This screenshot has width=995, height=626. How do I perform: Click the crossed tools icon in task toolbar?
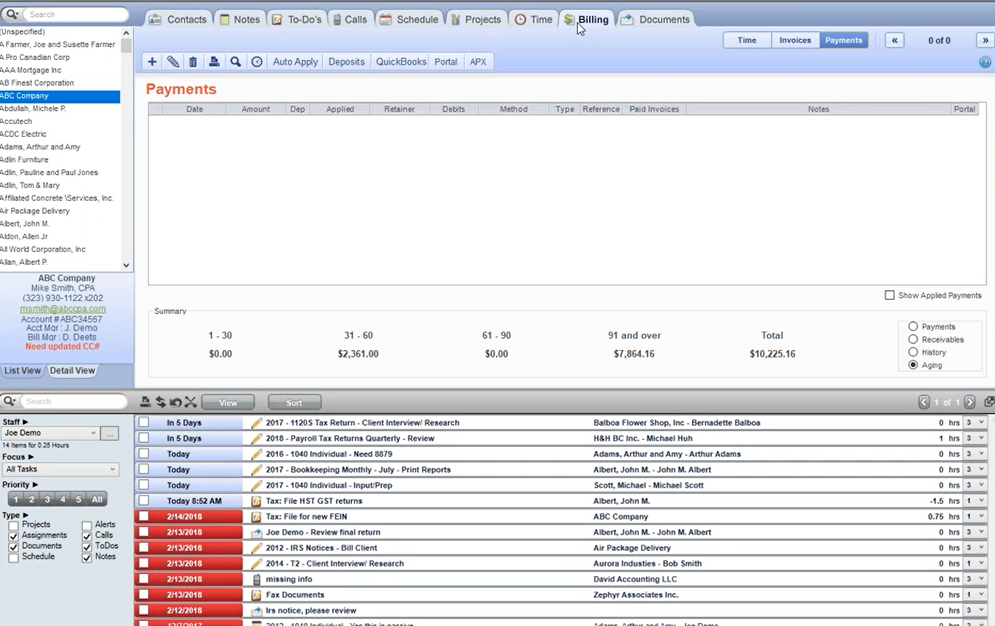click(x=190, y=401)
